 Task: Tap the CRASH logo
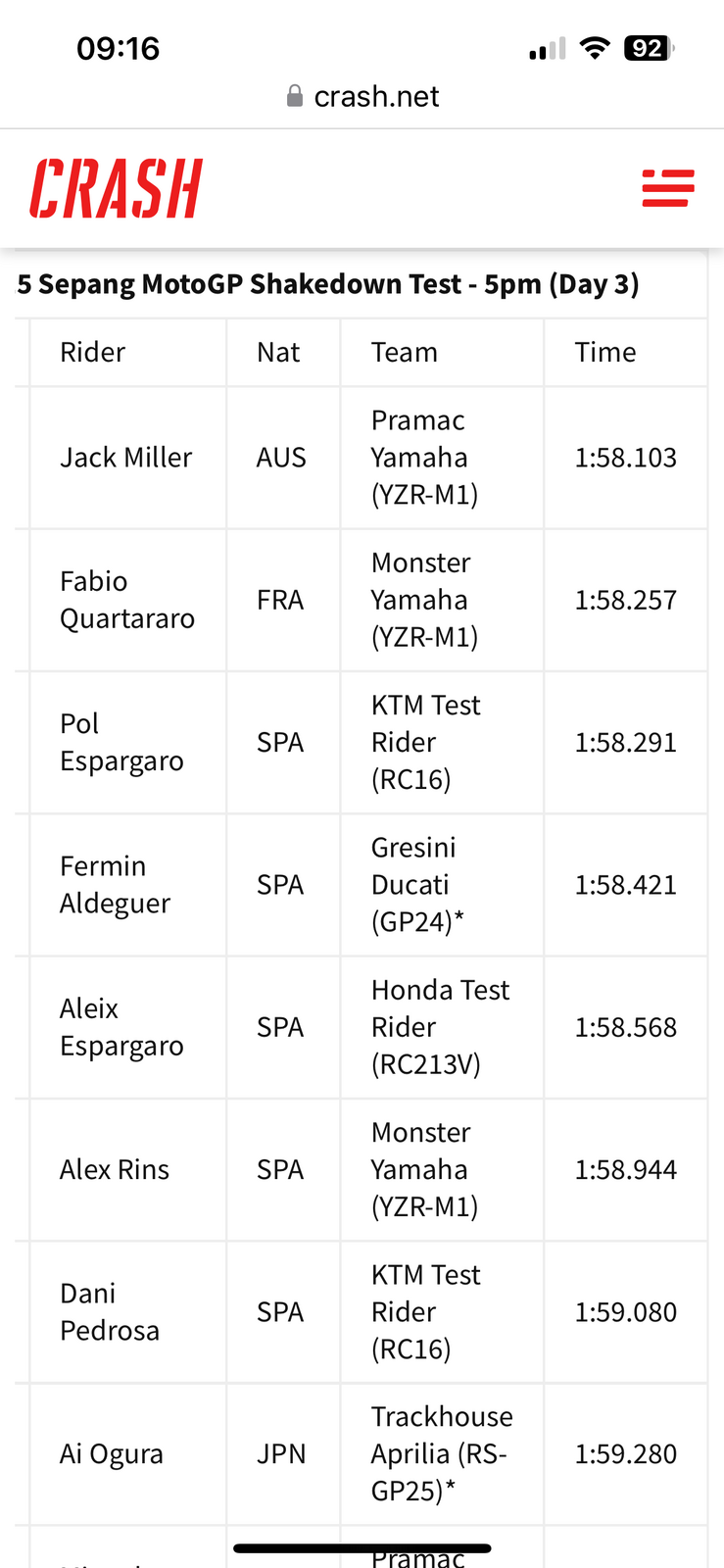click(116, 188)
